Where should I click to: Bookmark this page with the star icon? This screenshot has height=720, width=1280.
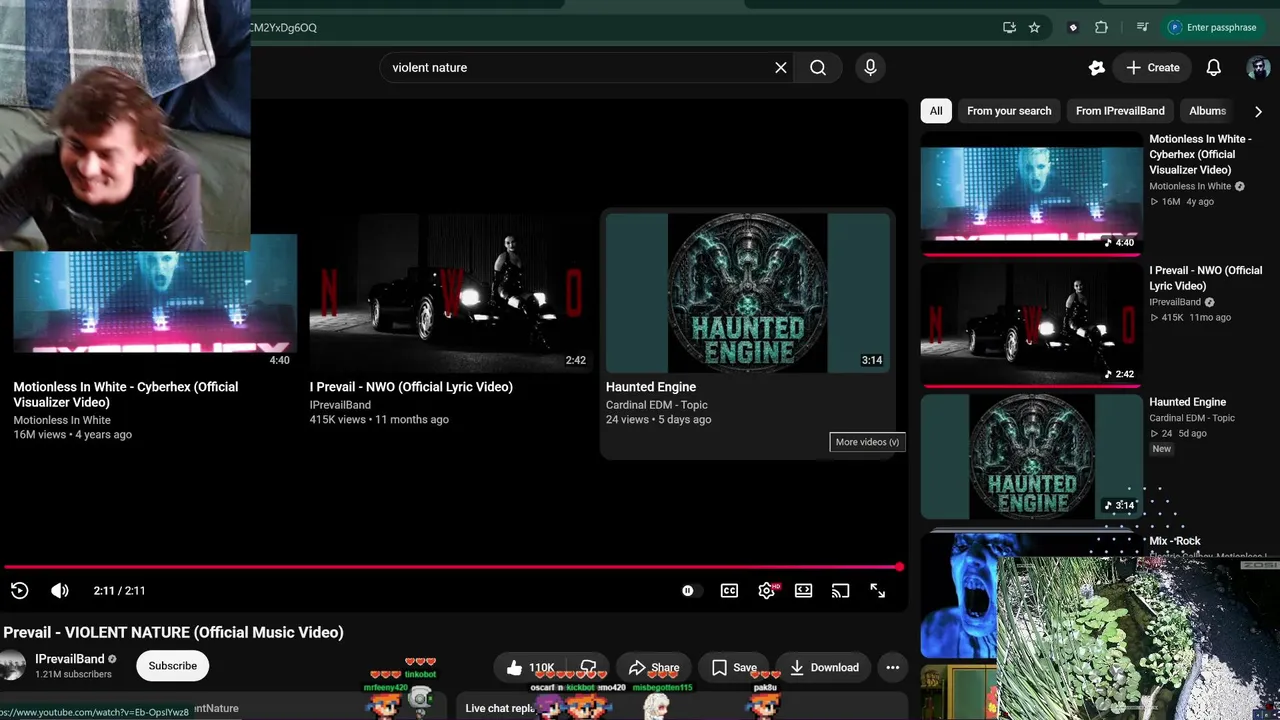tap(1035, 28)
